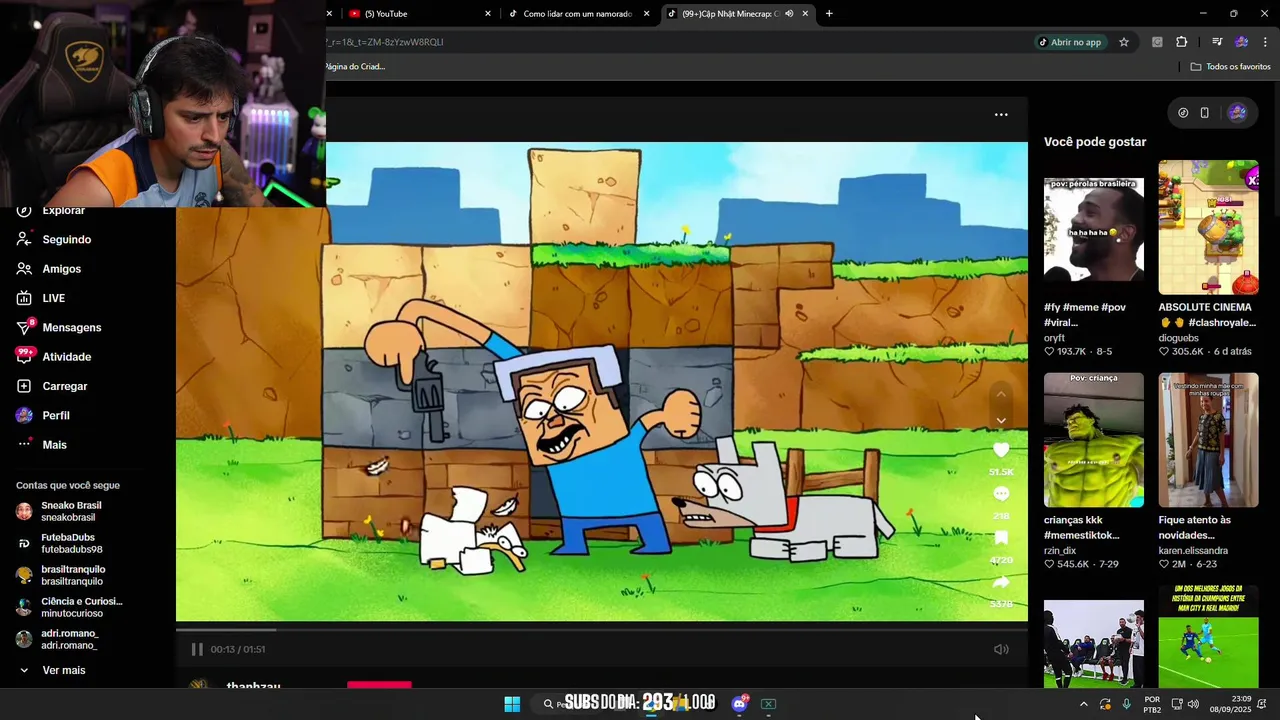Open followed account Sneako Brasil
Screen dimensions: 1280x720
[70, 511]
